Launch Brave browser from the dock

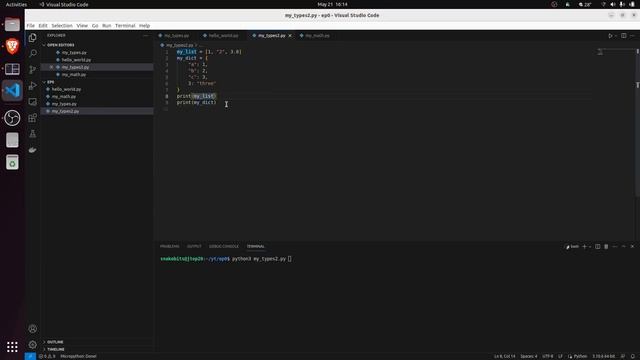click(12, 47)
